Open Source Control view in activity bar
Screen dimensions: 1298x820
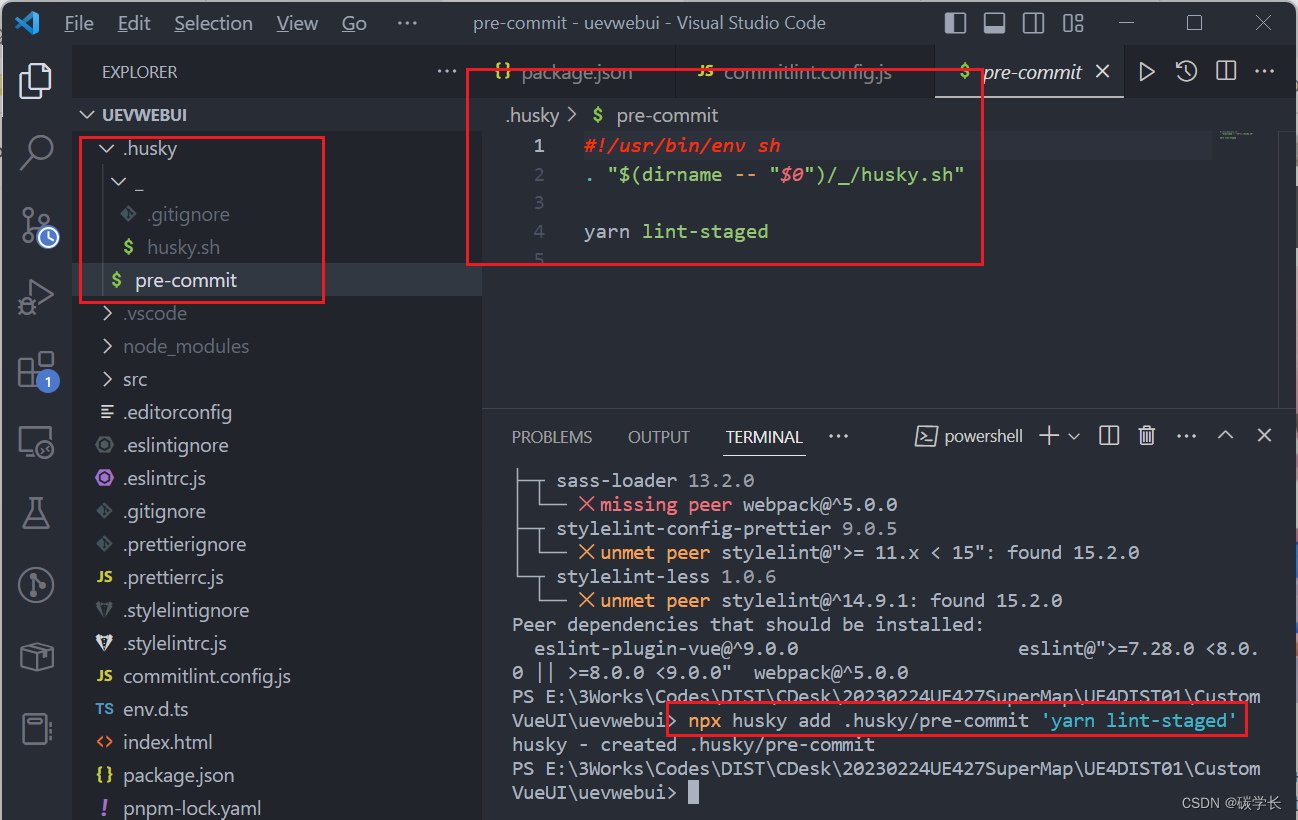pyautogui.click(x=38, y=227)
